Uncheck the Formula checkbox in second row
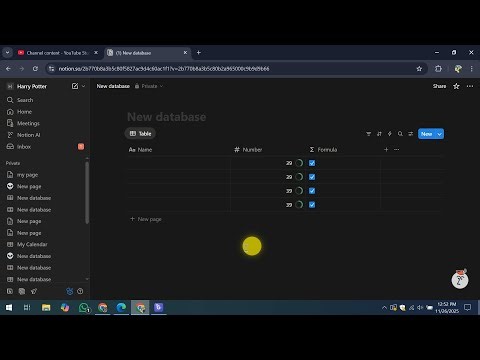The image size is (480, 360). tap(312, 177)
